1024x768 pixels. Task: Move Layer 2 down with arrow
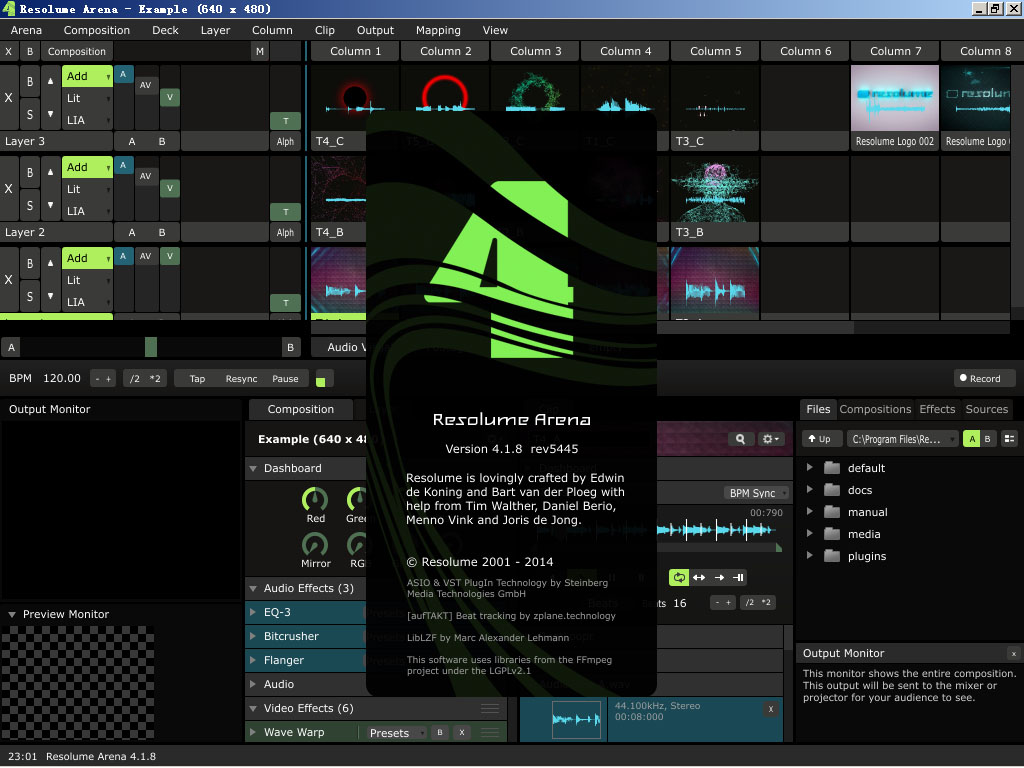pos(50,204)
